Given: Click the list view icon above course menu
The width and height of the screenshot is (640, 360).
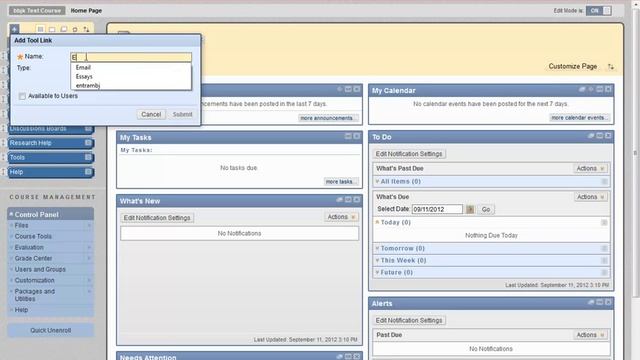Looking at the screenshot, I should 40,29.
